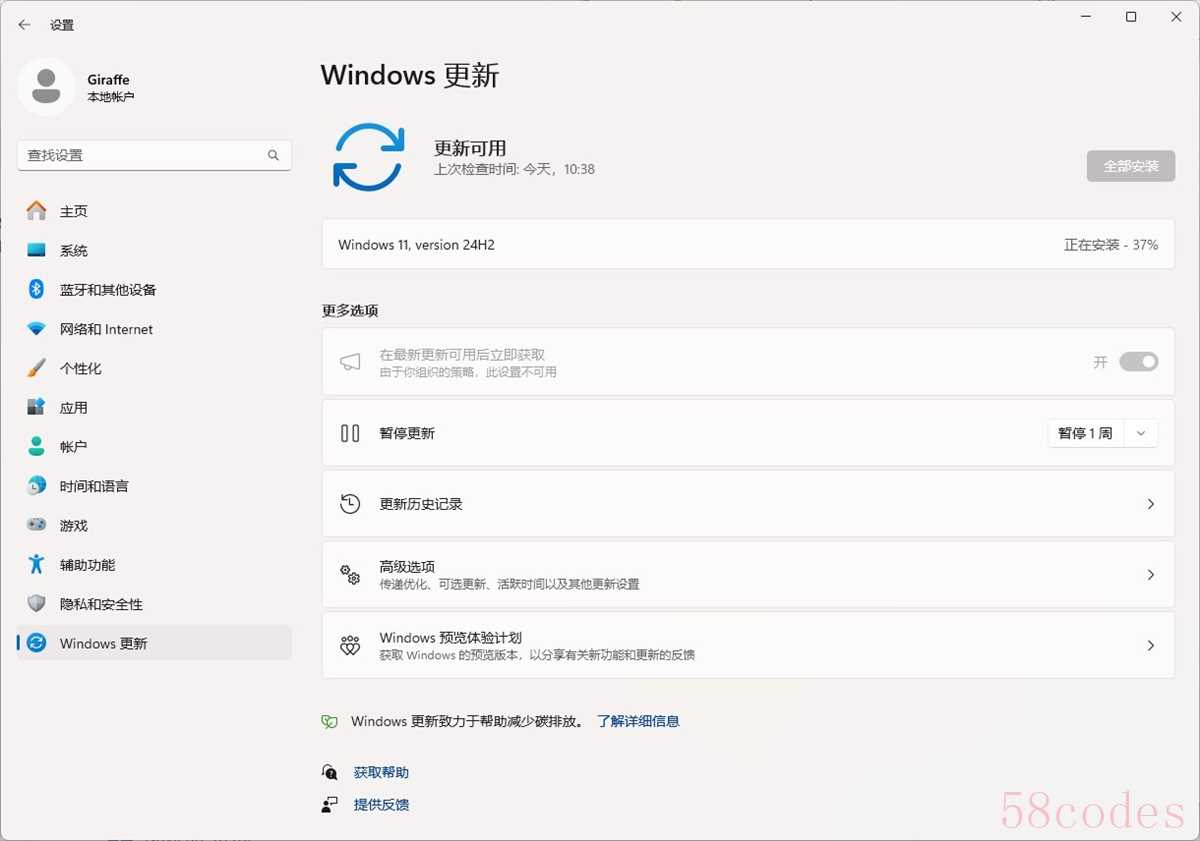Click the monitor icon beside 系统
This screenshot has width=1200, height=841.
37,250
